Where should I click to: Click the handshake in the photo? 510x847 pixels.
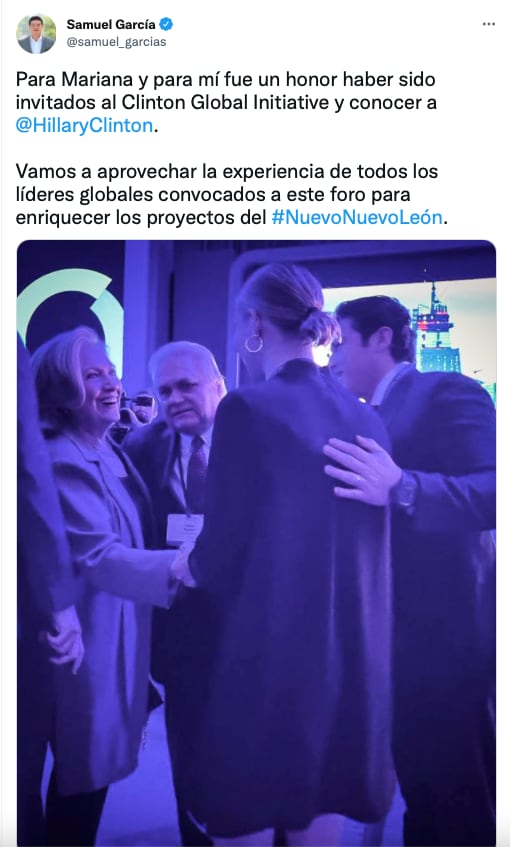(183, 566)
